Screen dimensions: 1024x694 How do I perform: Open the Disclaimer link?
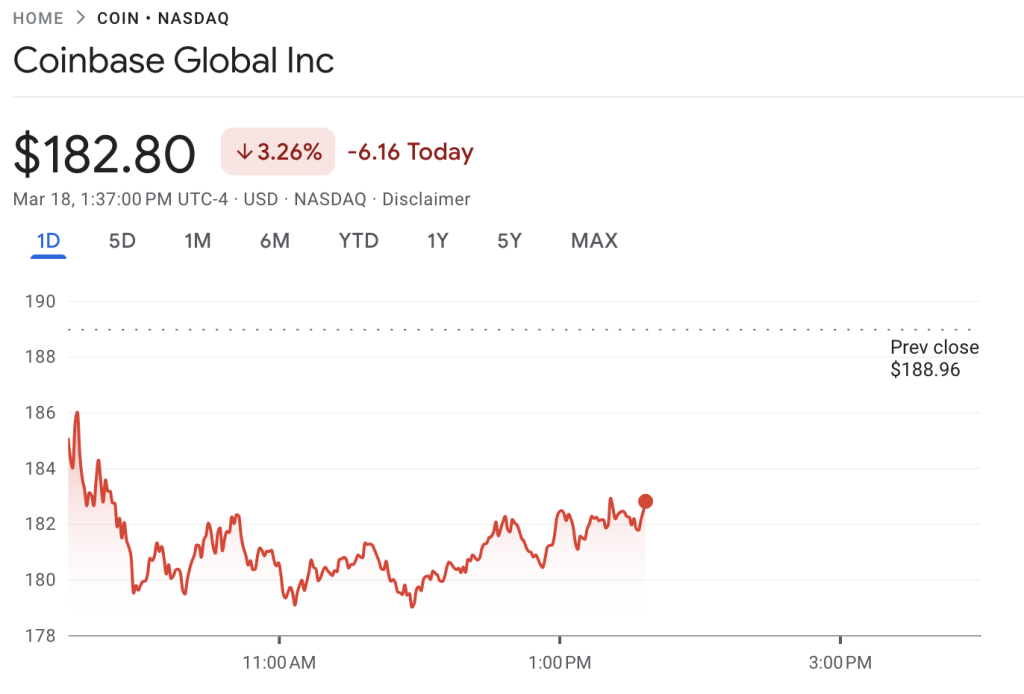[426, 199]
